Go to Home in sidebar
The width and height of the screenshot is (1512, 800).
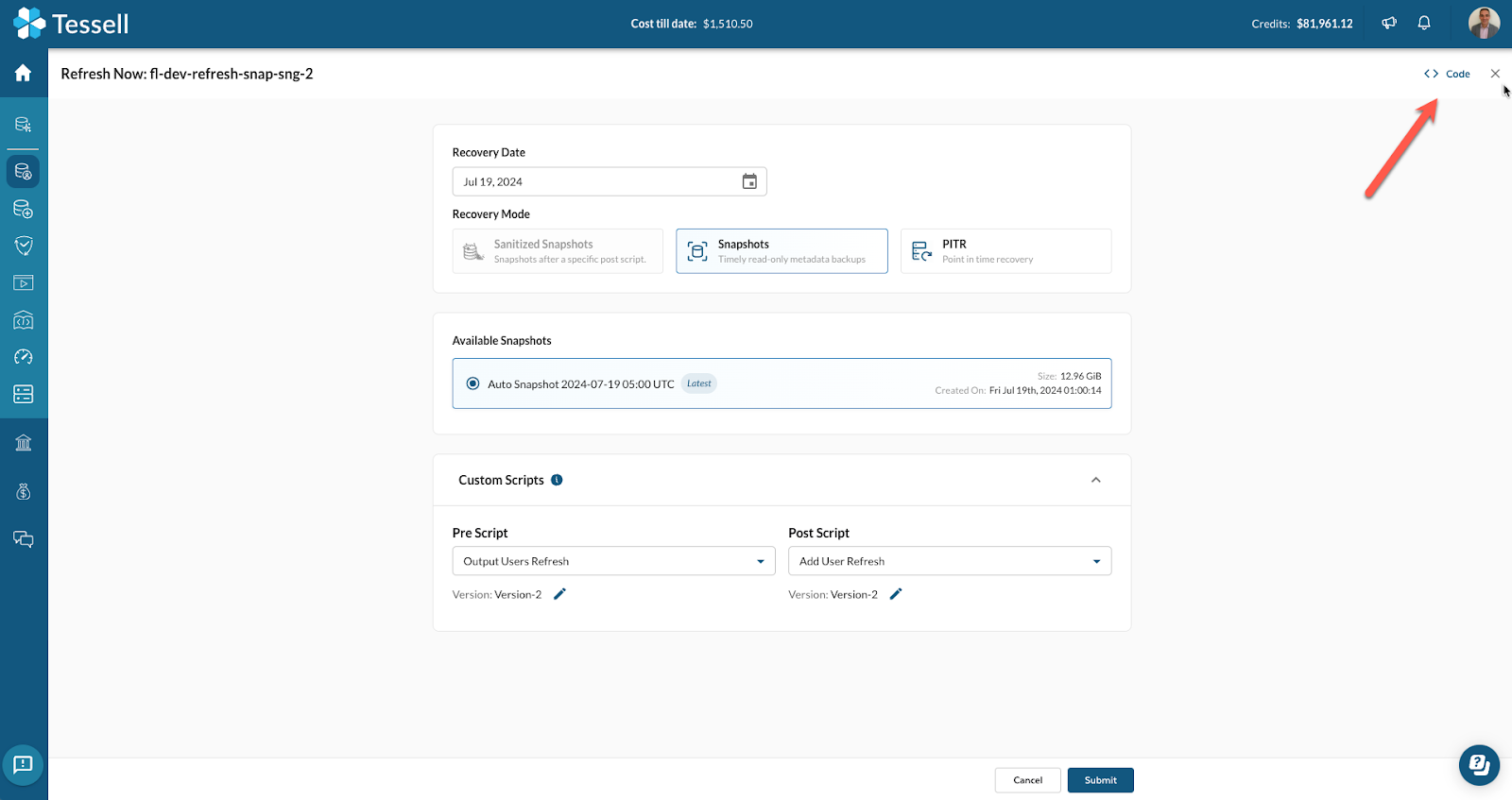click(x=24, y=74)
